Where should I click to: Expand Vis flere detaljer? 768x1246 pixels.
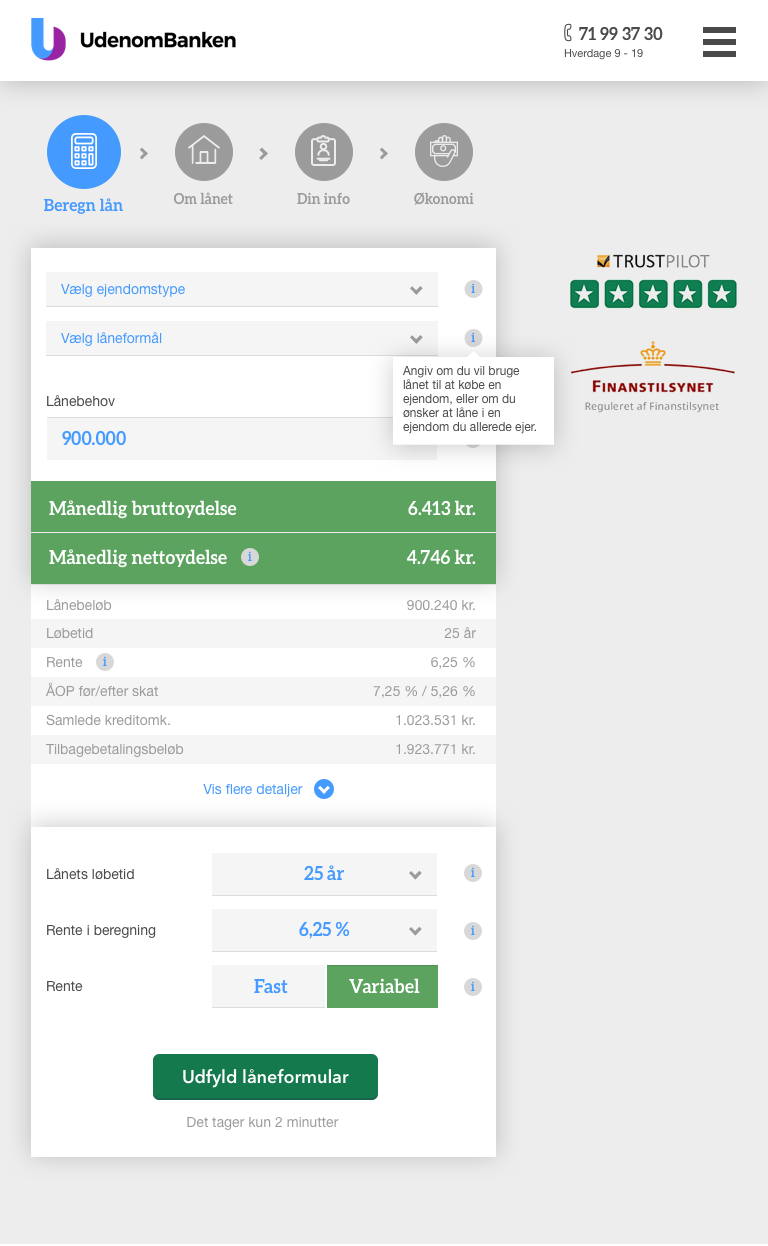[x=267, y=789]
